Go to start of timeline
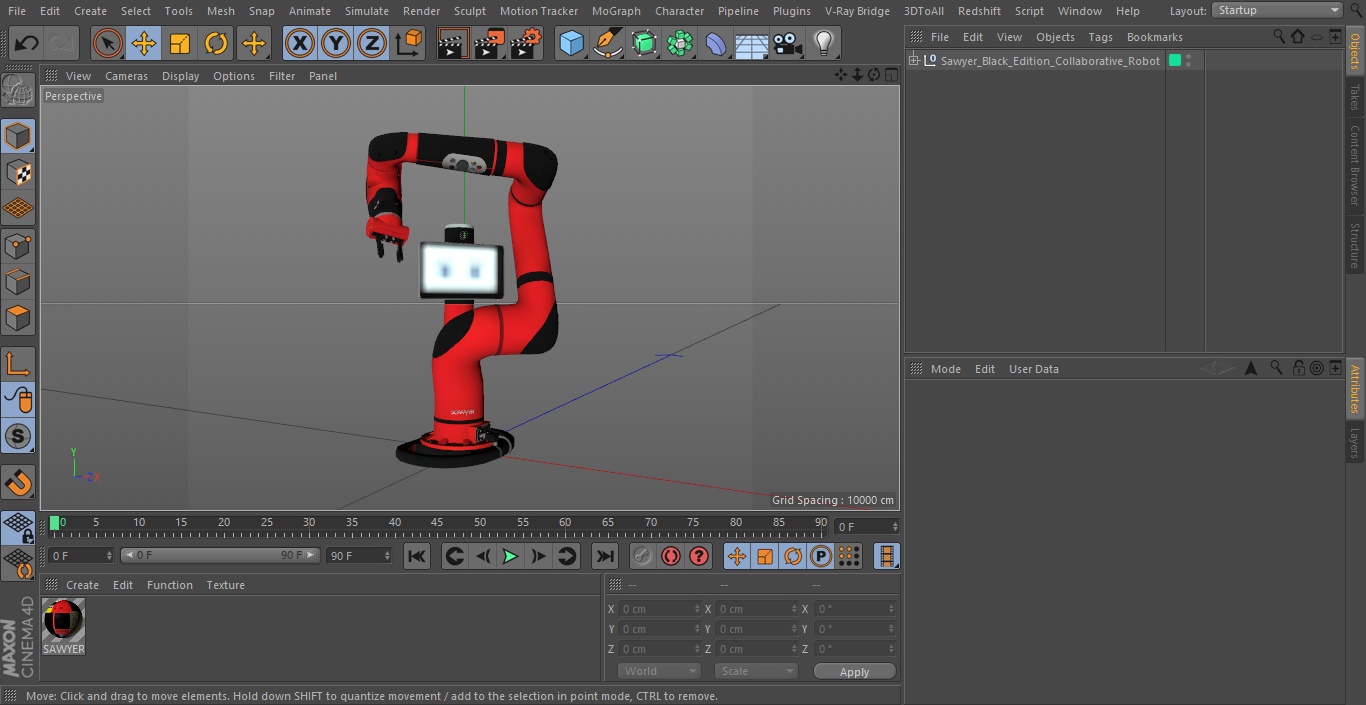This screenshot has height=705, width=1366. 417,556
